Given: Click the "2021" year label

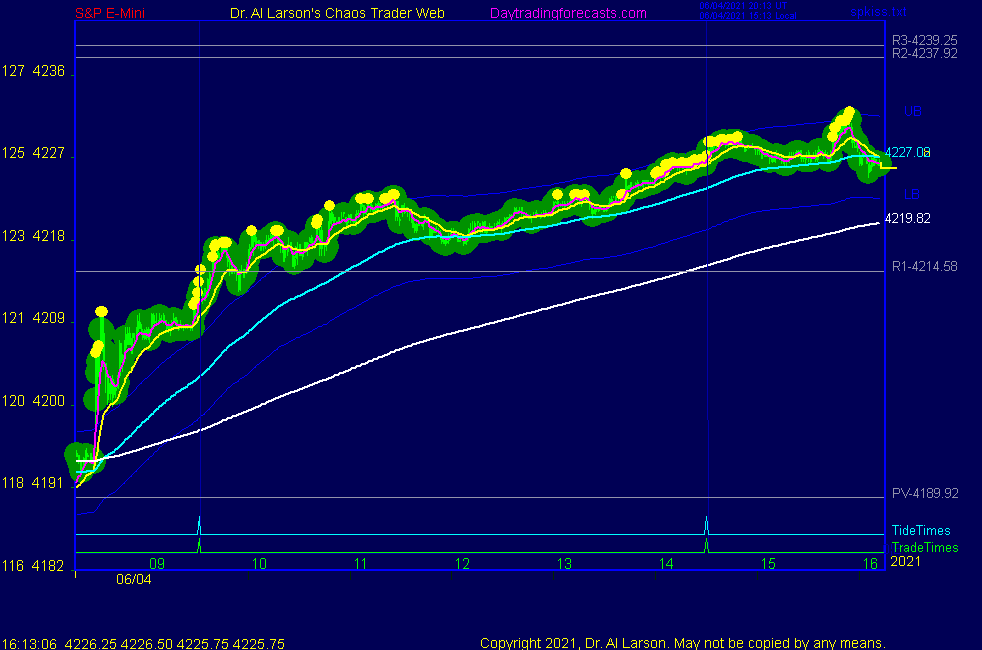Looking at the screenshot, I should 906,561.
